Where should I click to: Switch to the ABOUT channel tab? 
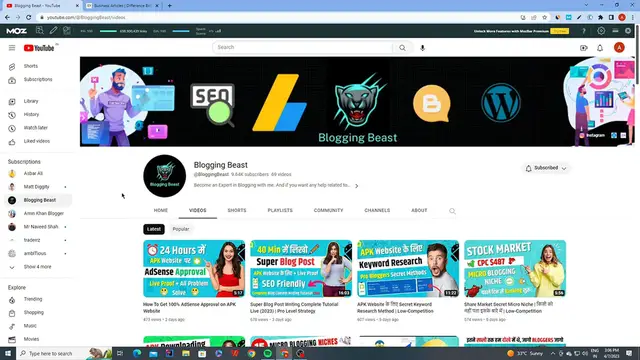tap(419, 211)
